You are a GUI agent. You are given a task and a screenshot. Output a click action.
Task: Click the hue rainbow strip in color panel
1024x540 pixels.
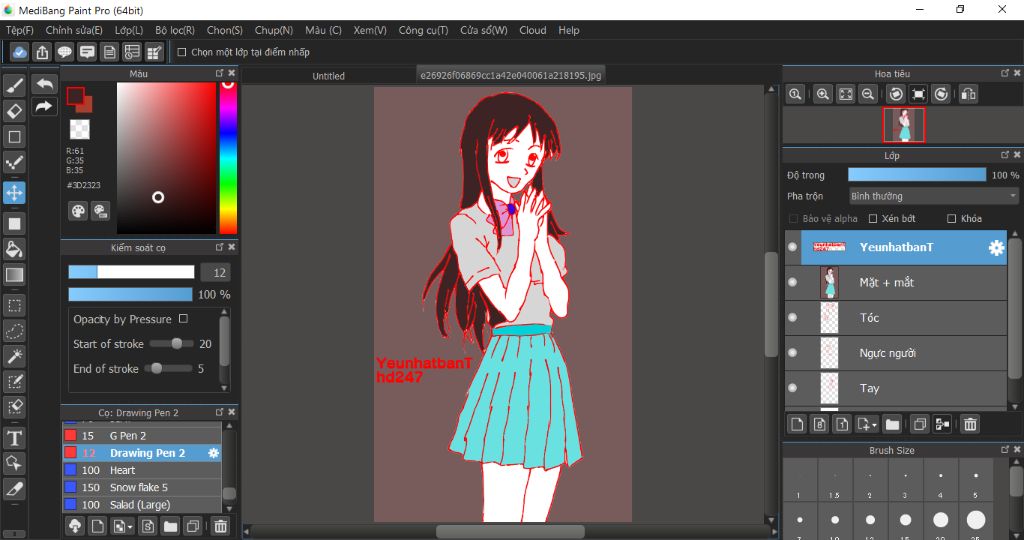tap(228, 157)
